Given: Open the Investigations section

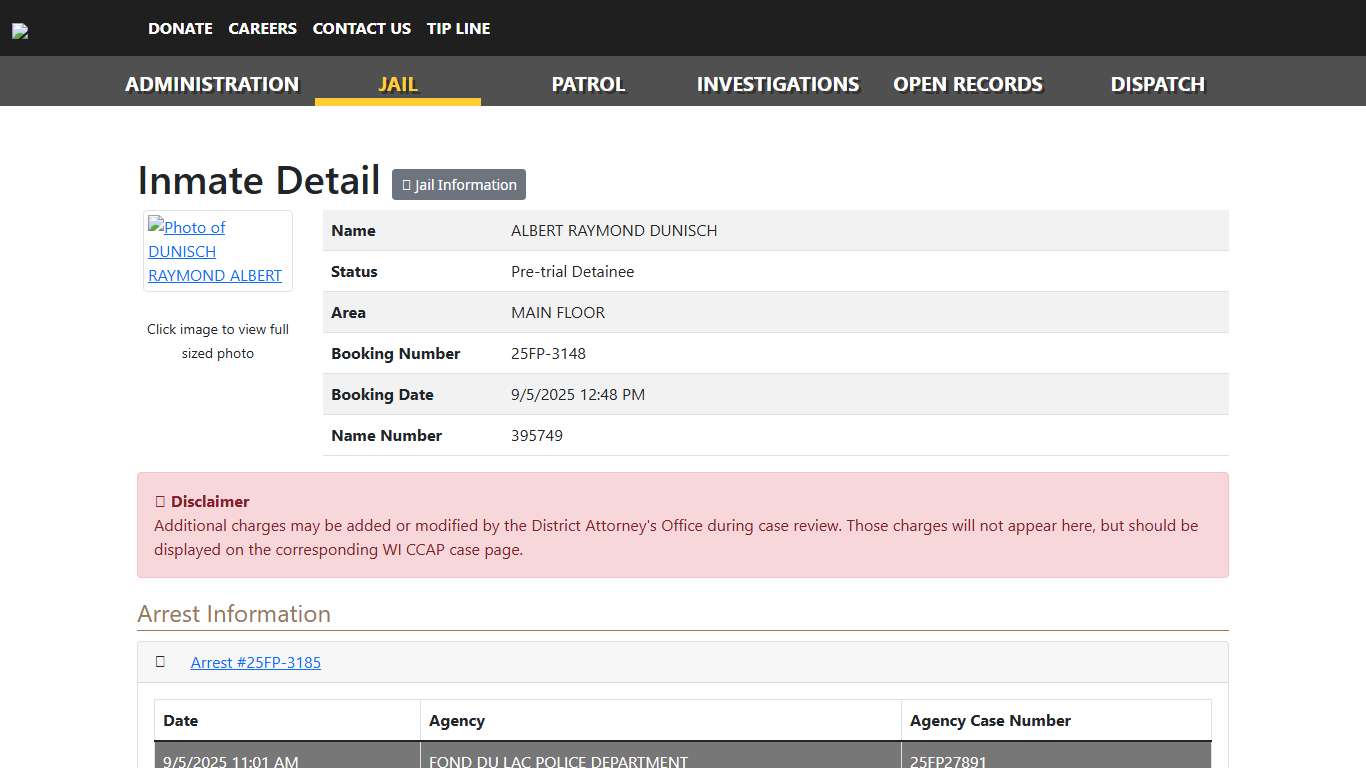Looking at the screenshot, I should [778, 84].
